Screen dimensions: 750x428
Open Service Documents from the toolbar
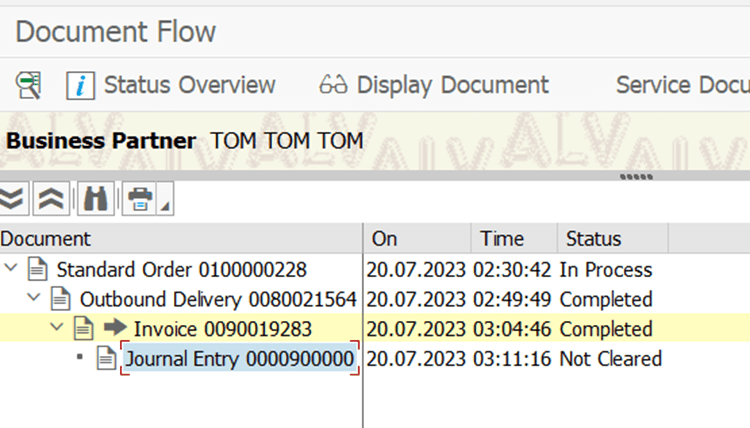tap(682, 85)
